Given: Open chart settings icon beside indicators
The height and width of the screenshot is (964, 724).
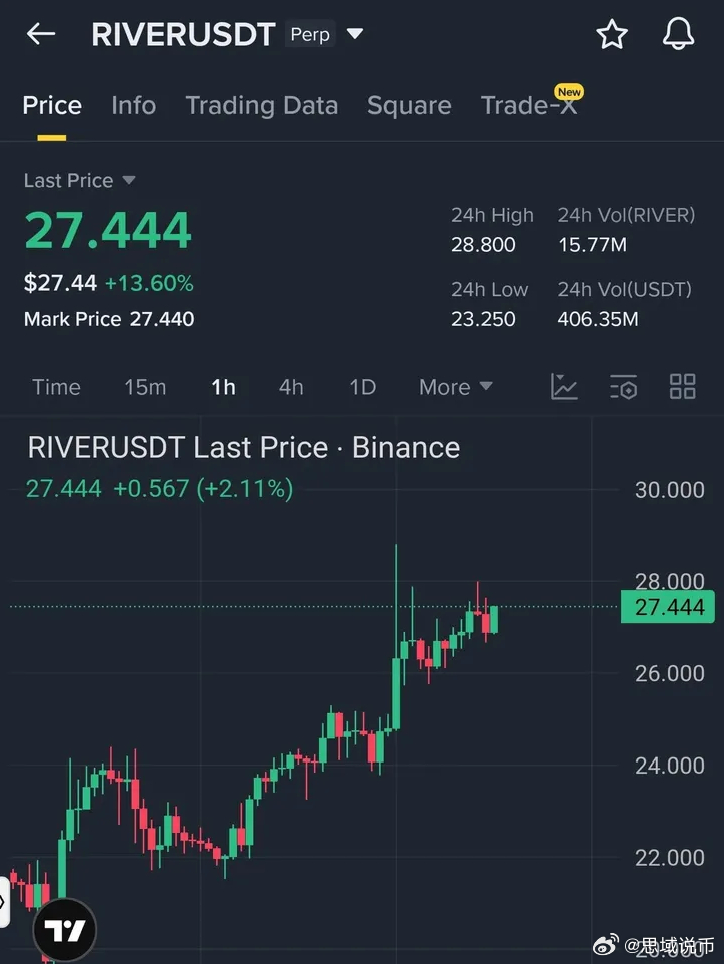Looking at the screenshot, I should pyautogui.click(x=623, y=387).
